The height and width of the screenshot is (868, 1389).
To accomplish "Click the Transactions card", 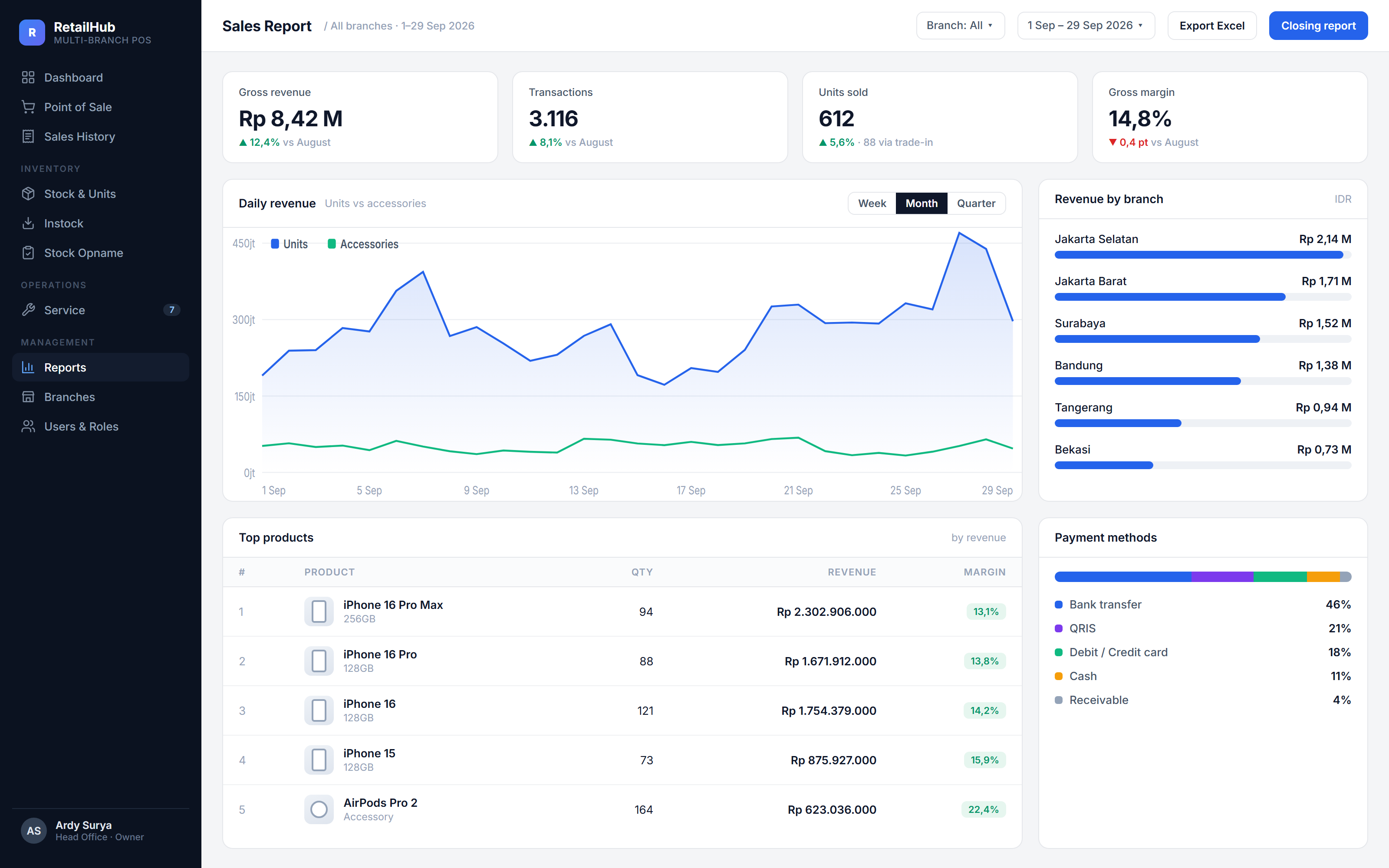I will tap(650, 117).
